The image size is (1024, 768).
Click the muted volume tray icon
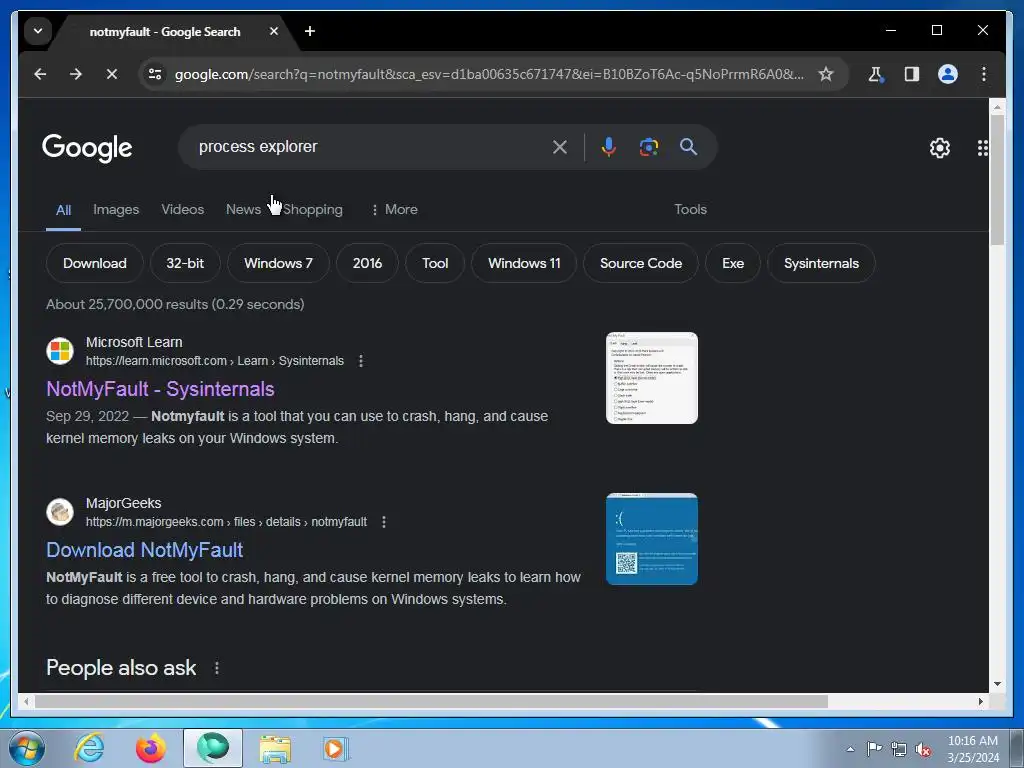point(923,750)
